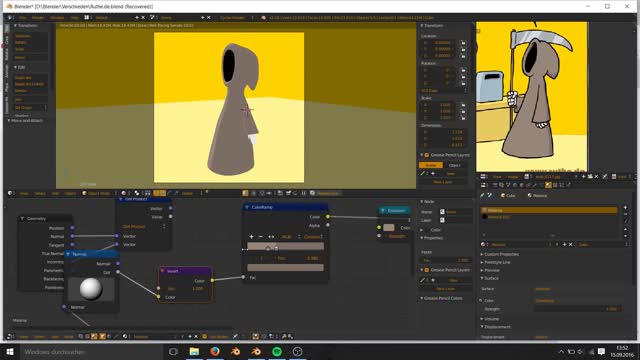Select the highlighted Material slot
Viewport: 640px width, 360px height.
549,210
